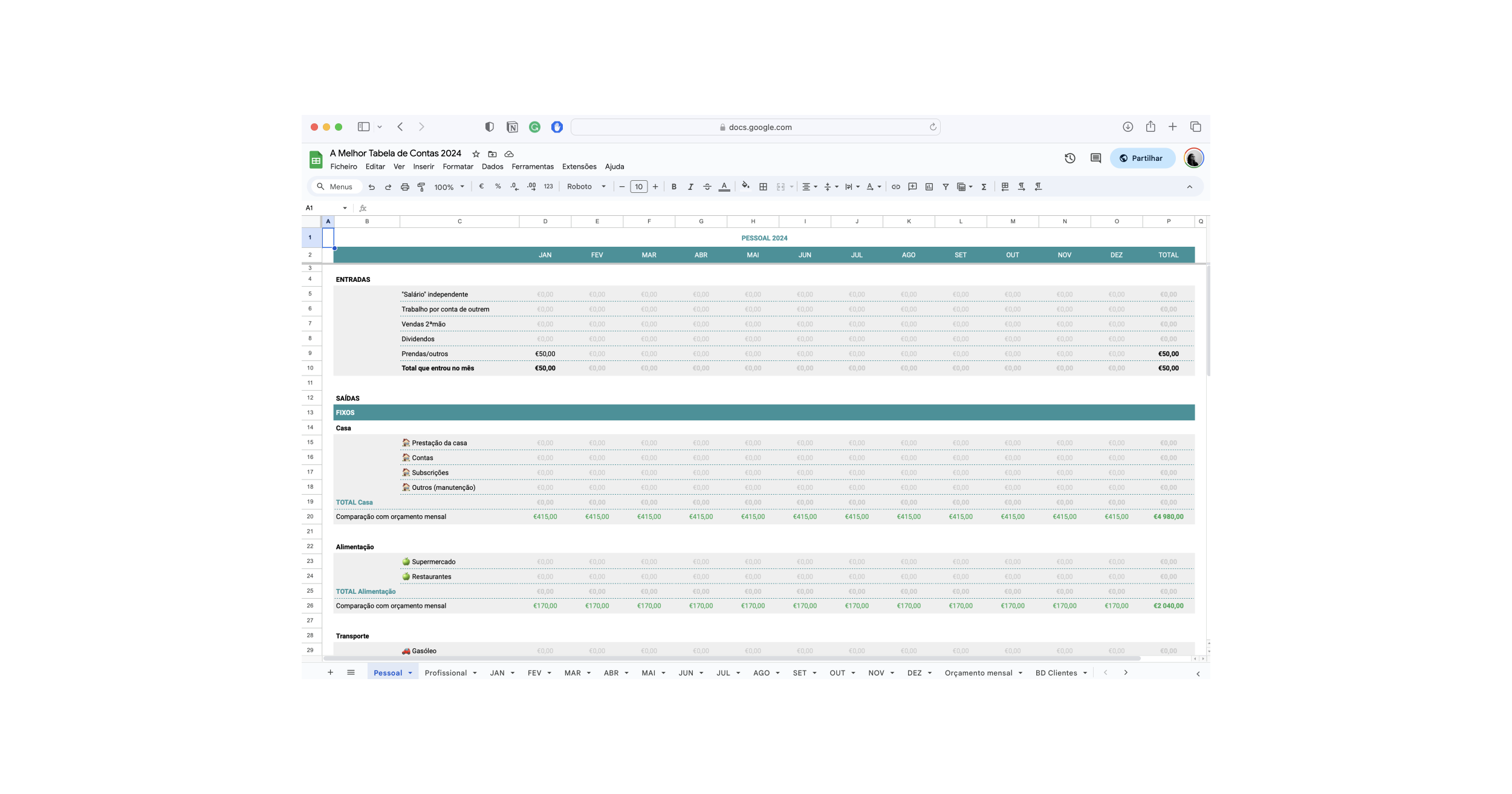Switch to the Orçamento mensal sheet tab
This screenshot has height=794, width=1512.
pyautogui.click(x=978, y=673)
